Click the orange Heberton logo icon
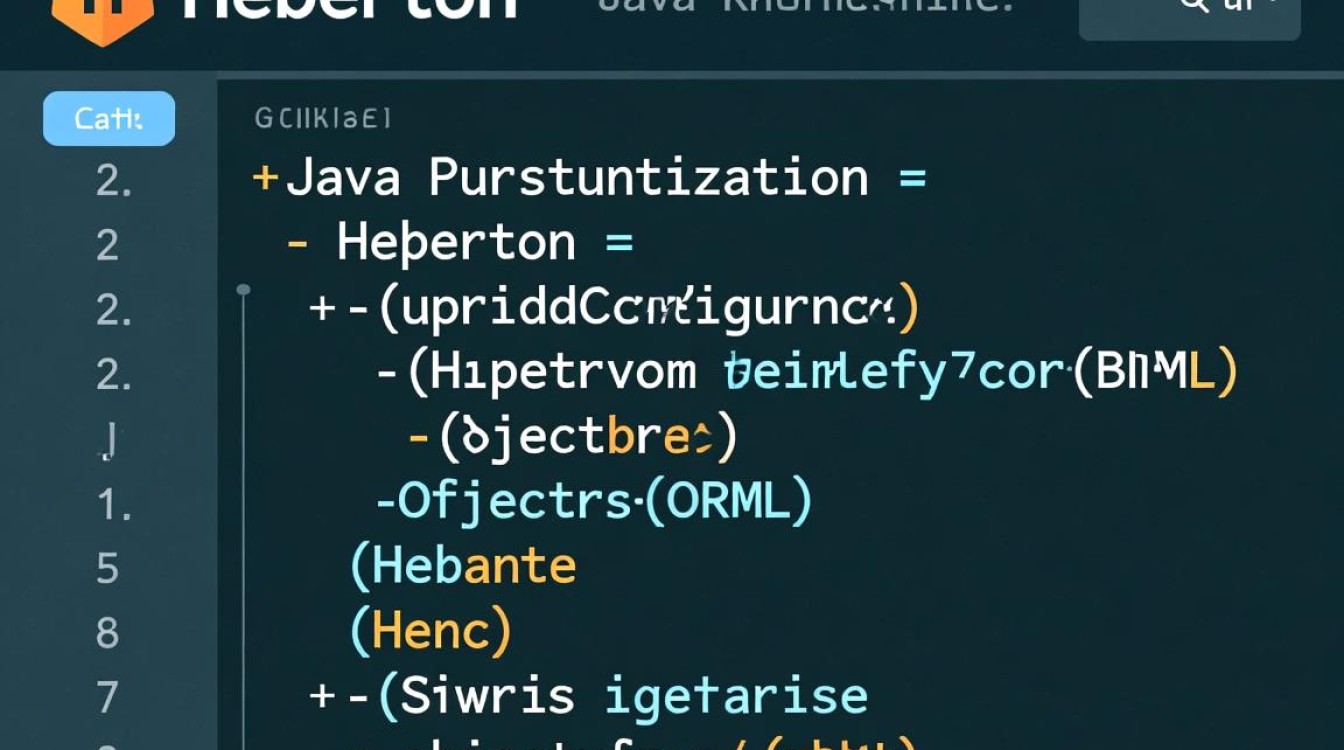This screenshot has width=1344, height=750. pyautogui.click(x=102, y=18)
